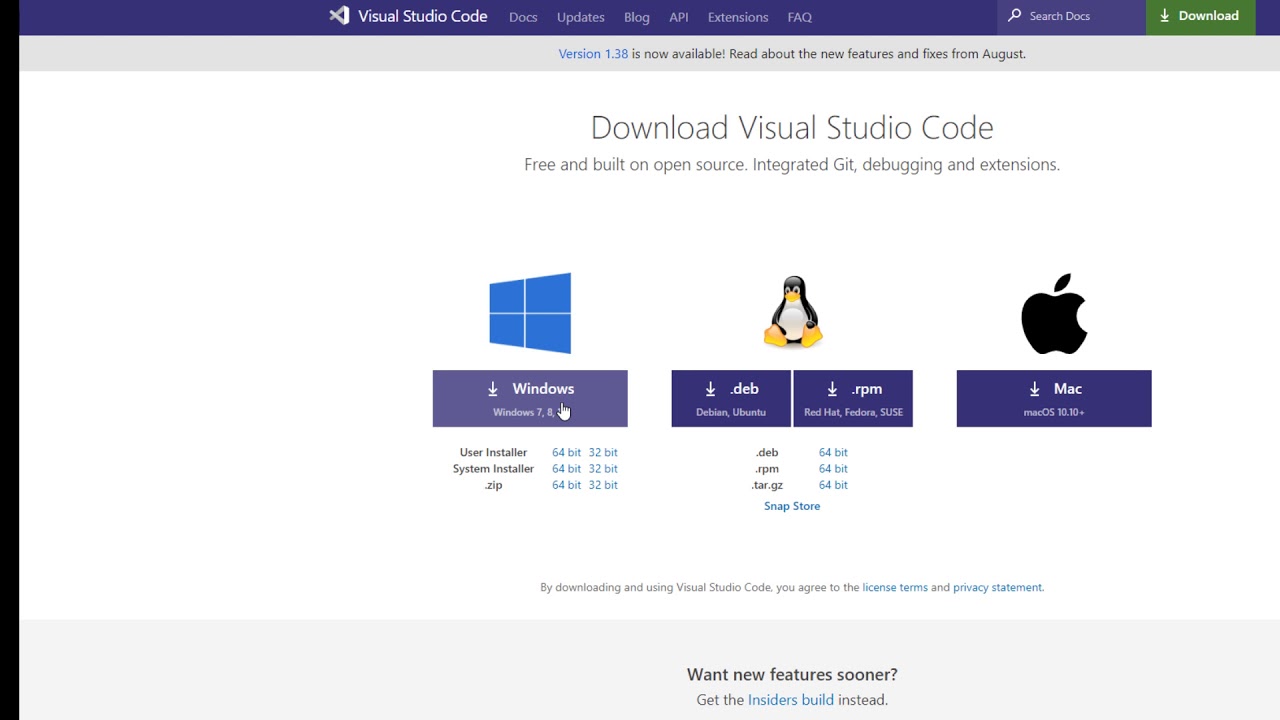Click the search magnifier icon in header

pyautogui.click(x=1015, y=16)
